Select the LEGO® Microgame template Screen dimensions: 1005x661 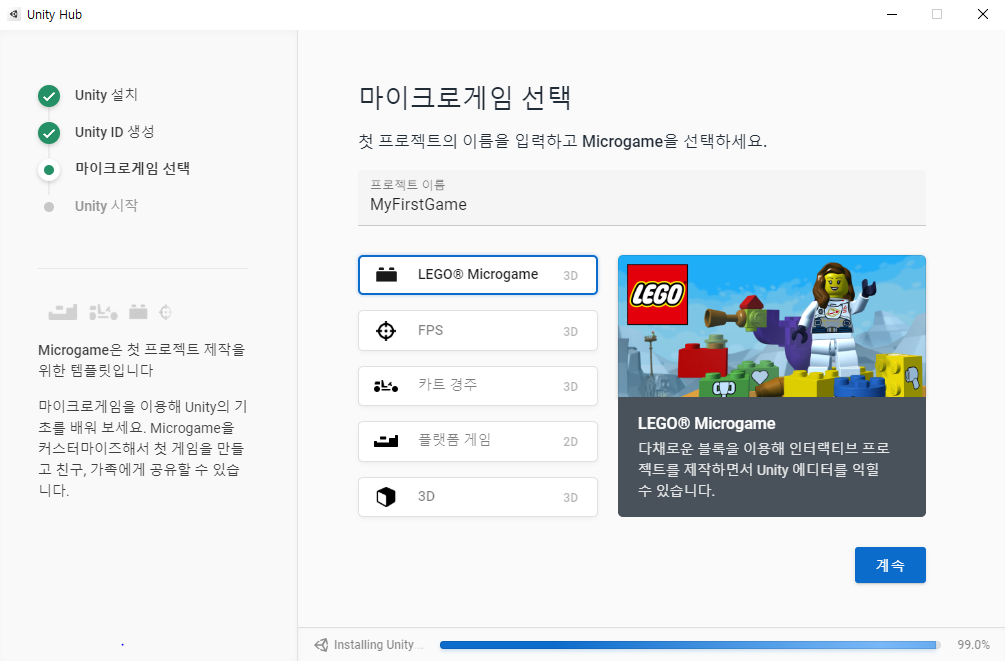[x=478, y=275]
